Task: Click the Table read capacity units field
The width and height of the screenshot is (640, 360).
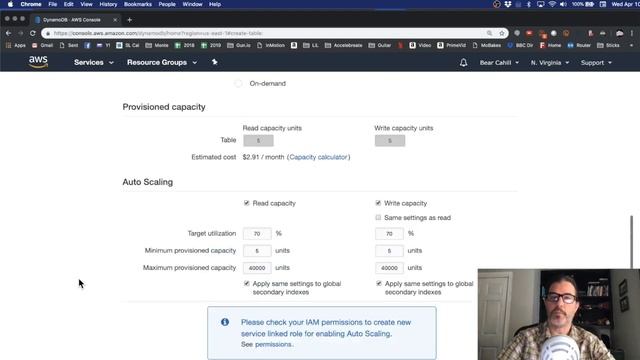Action: pos(258,140)
